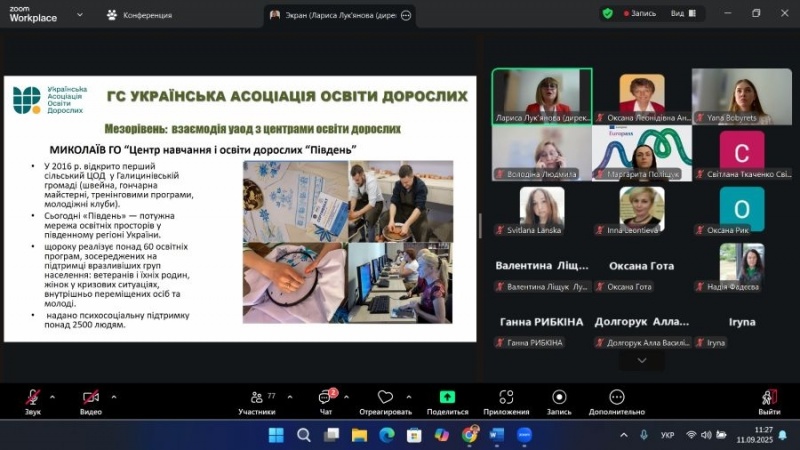Open the more options (Дополнительно) menu
This screenshot has height=450, width=800.
(617, 397)
